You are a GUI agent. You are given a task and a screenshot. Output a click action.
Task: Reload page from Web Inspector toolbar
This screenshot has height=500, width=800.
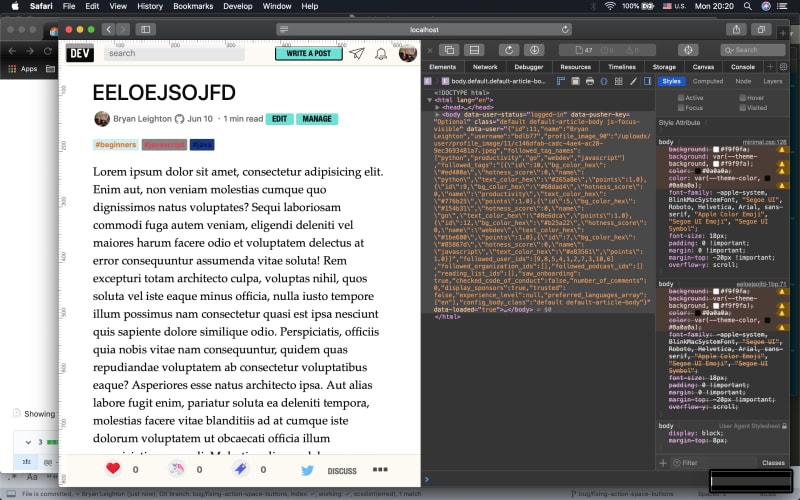(509, 50)
